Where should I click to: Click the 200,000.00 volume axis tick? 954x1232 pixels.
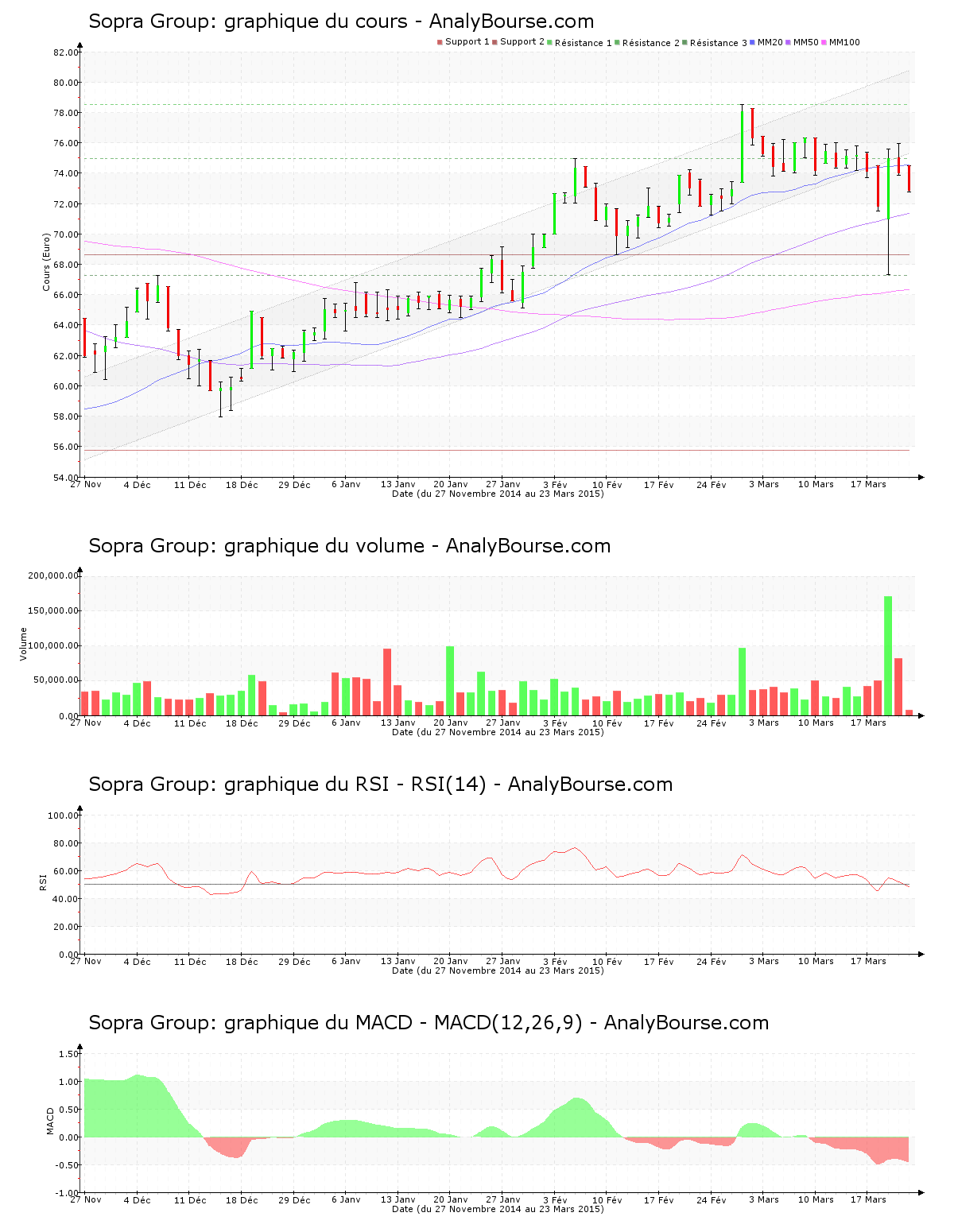pyautogui.click(x=53, y=575)
